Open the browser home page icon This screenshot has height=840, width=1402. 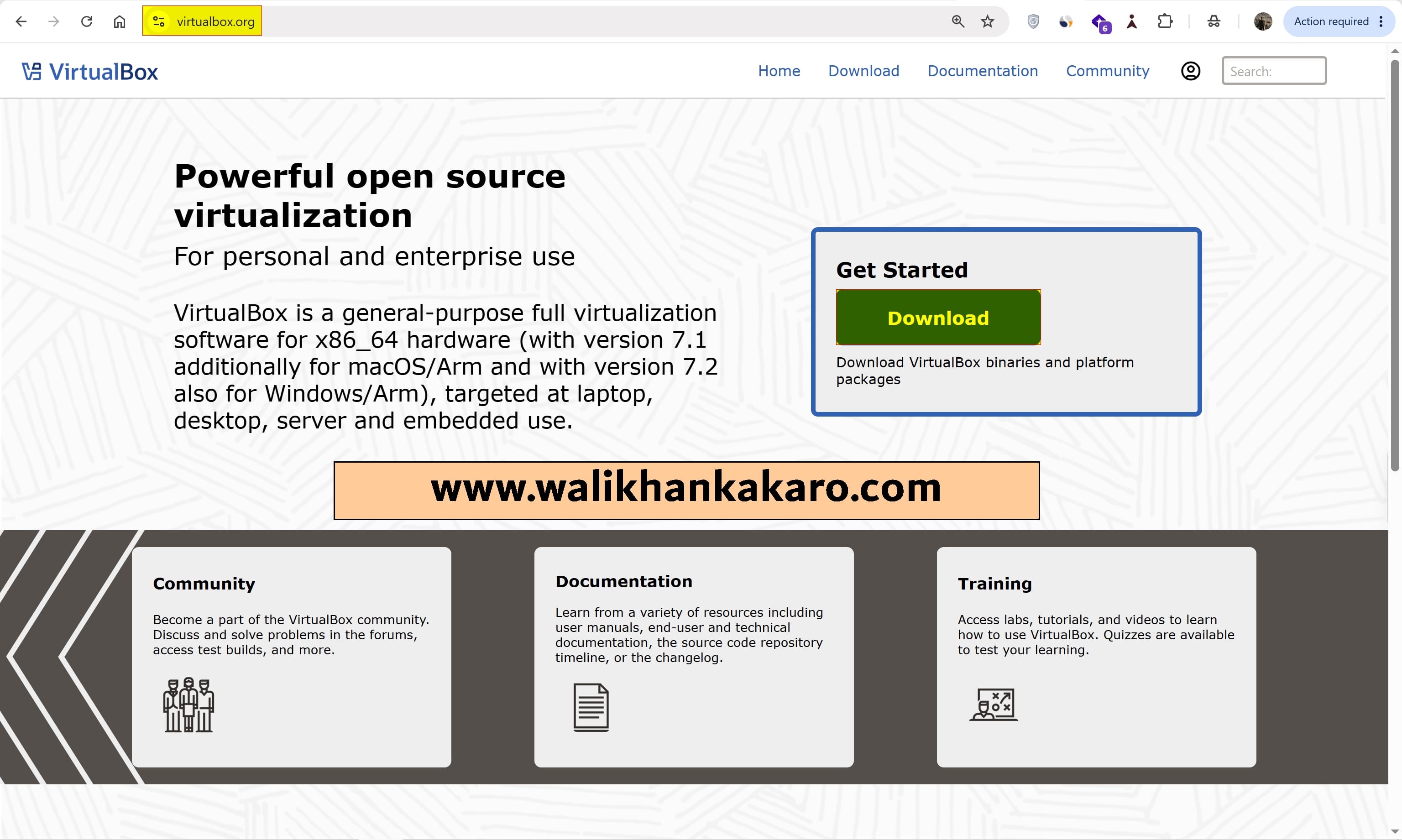click(x=120, y=21)
